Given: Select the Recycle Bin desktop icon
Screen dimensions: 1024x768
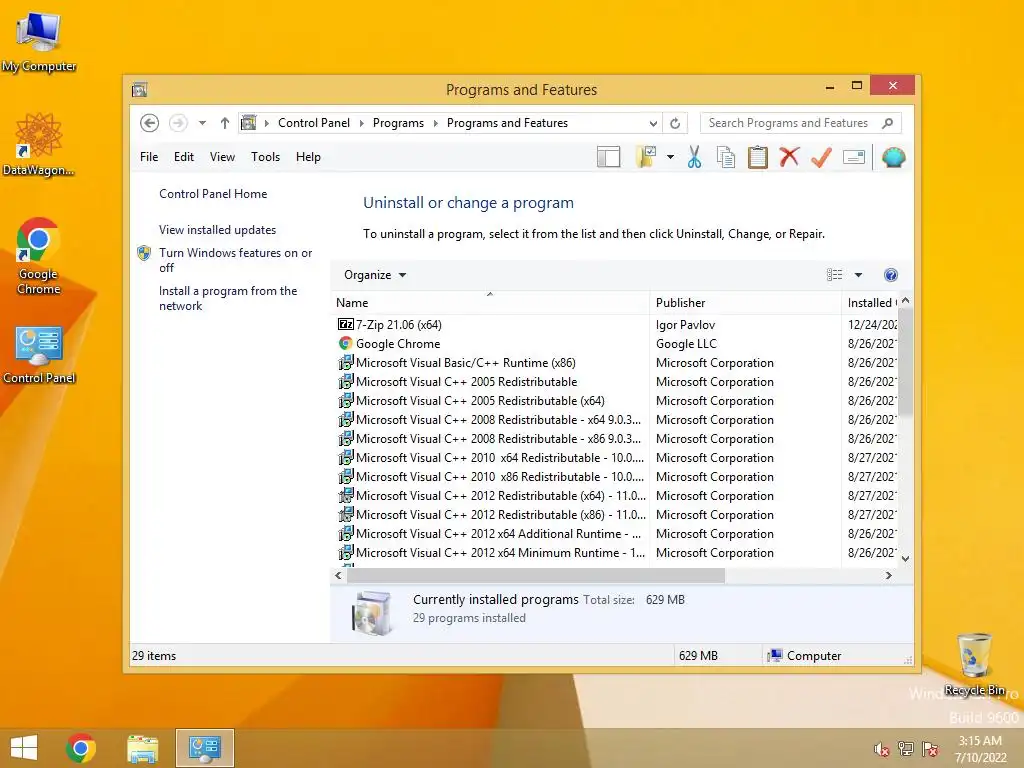Looking at the screenshot, I should [974, 664].
